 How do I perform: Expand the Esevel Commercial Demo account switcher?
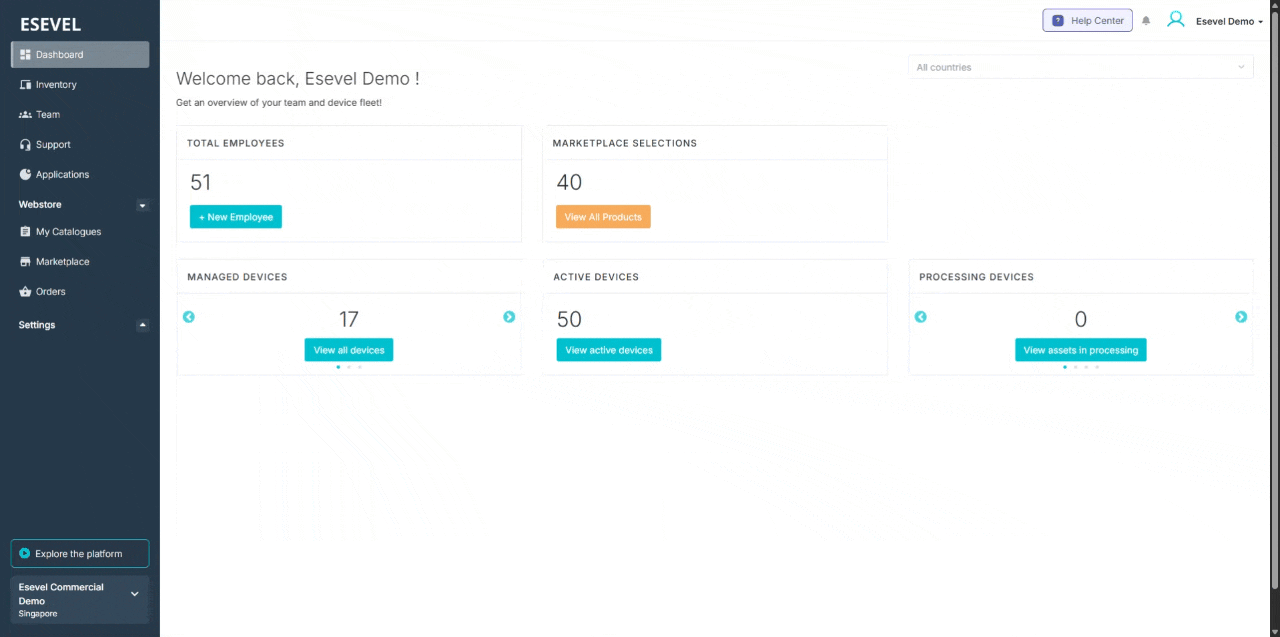pos(134,593)
